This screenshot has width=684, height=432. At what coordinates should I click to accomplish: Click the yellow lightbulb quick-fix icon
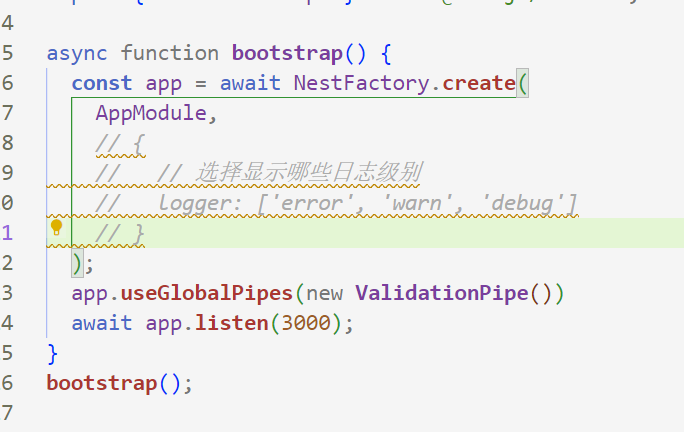coord(57,228)
